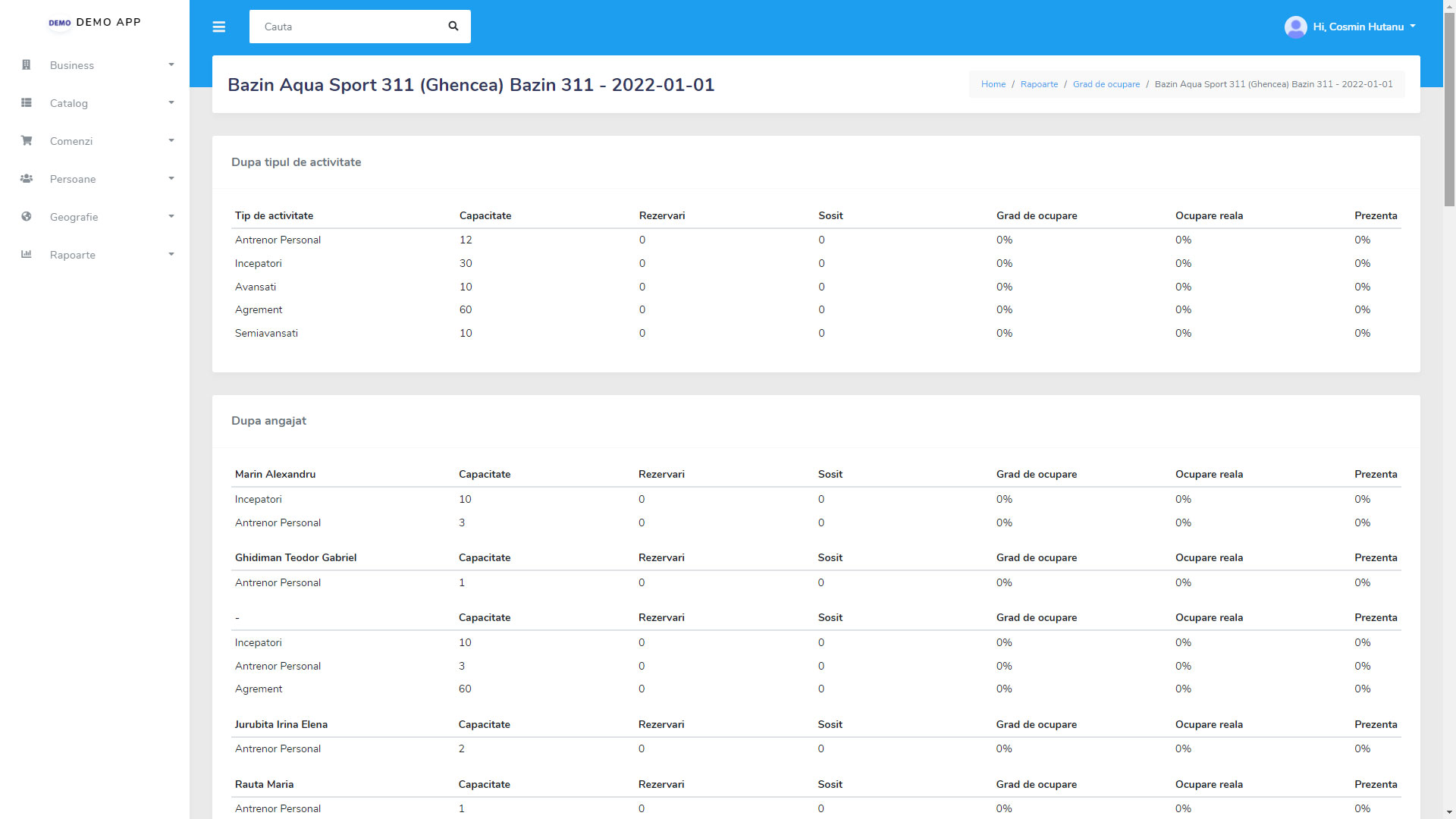The width and height of the screenshot is (1456, 819).
Task: Click Ocupare reala header in first table
Action: pyautogui.click(x=1209, y=215)
